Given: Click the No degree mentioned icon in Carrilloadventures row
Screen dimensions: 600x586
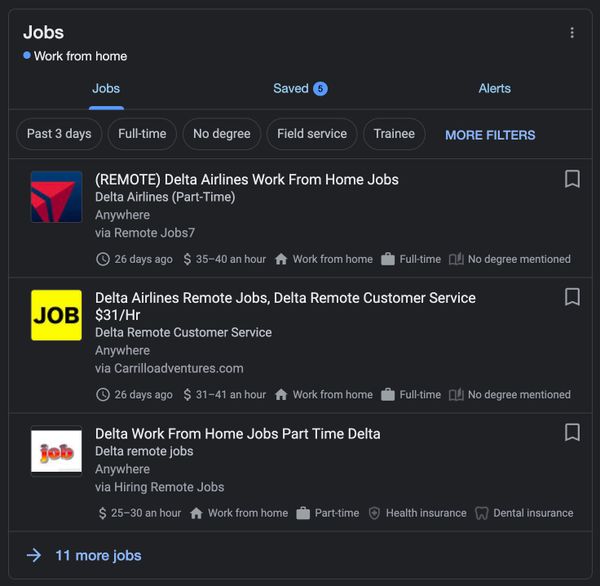Looking at the screenshot, I should click(456, 395).
